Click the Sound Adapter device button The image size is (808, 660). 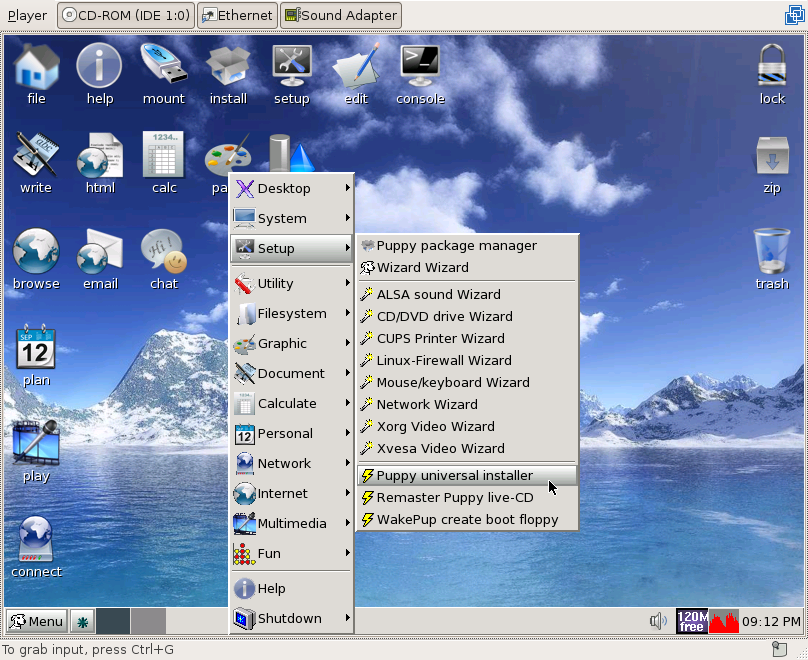tap(341, 15)
